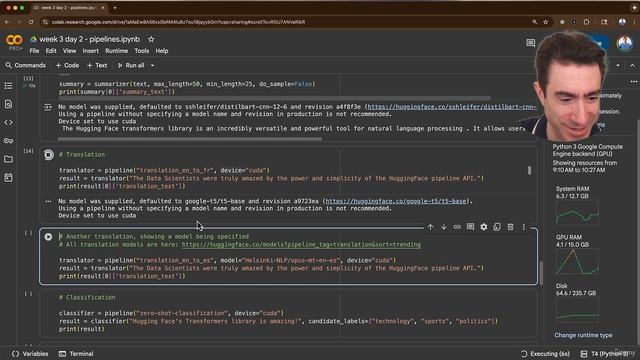The width and height of the screenshot is (640, 360).
Task: Open the user account avatar
Action: 624,43
